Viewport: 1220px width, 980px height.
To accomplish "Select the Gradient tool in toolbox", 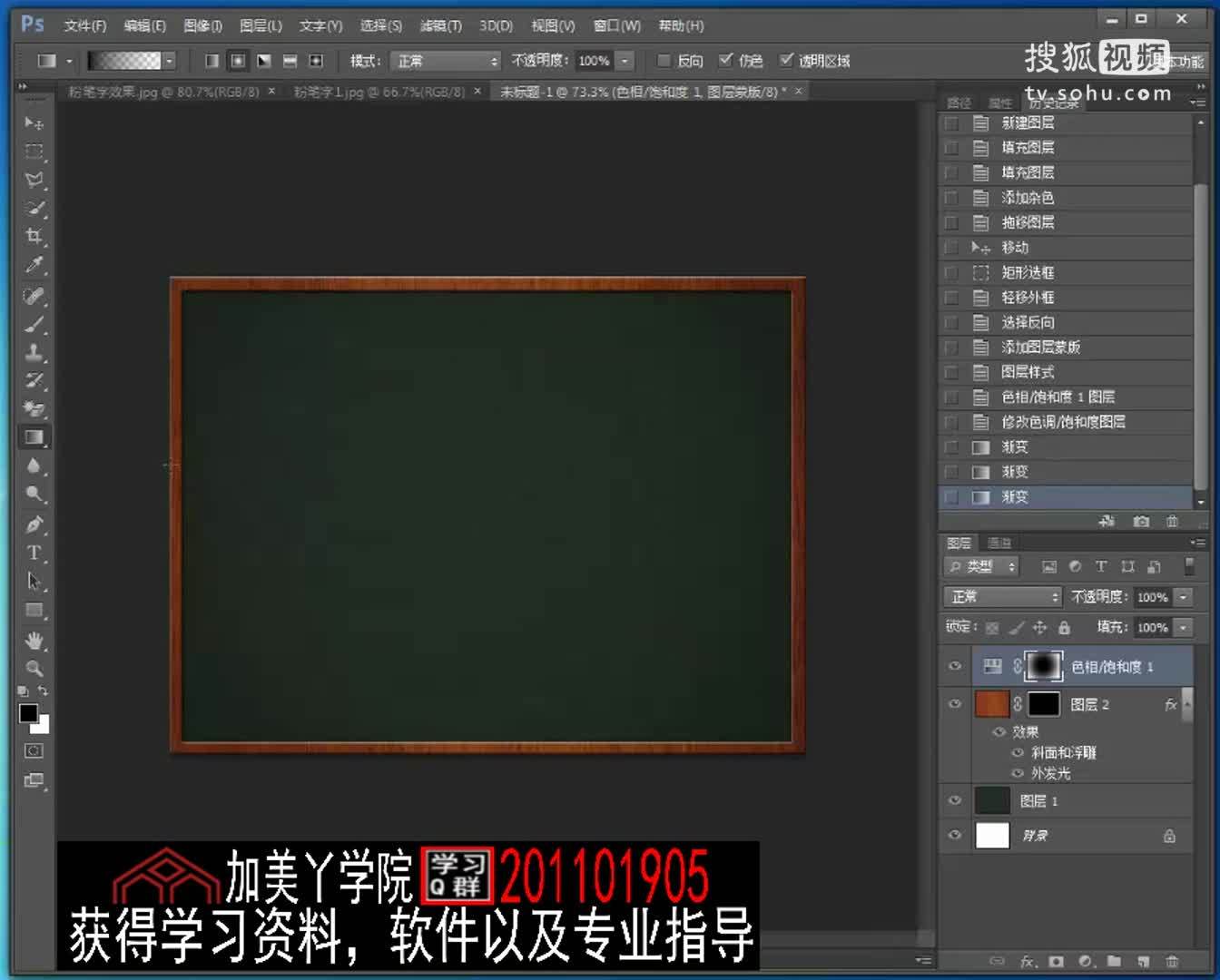I will 34,437.
